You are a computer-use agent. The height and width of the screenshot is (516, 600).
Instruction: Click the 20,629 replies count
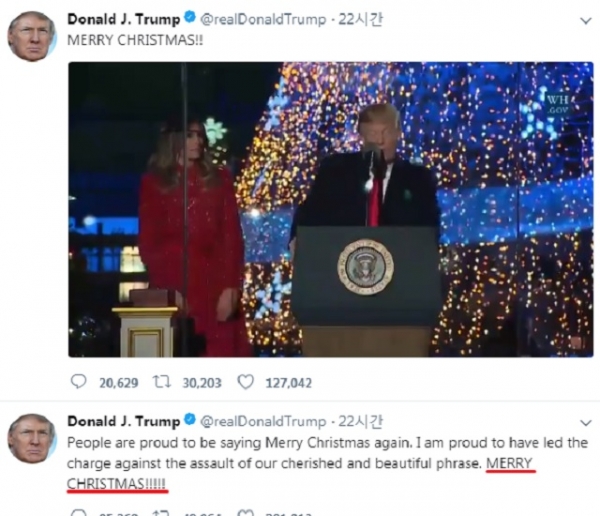pyautogui.click(x=119, y=383)
